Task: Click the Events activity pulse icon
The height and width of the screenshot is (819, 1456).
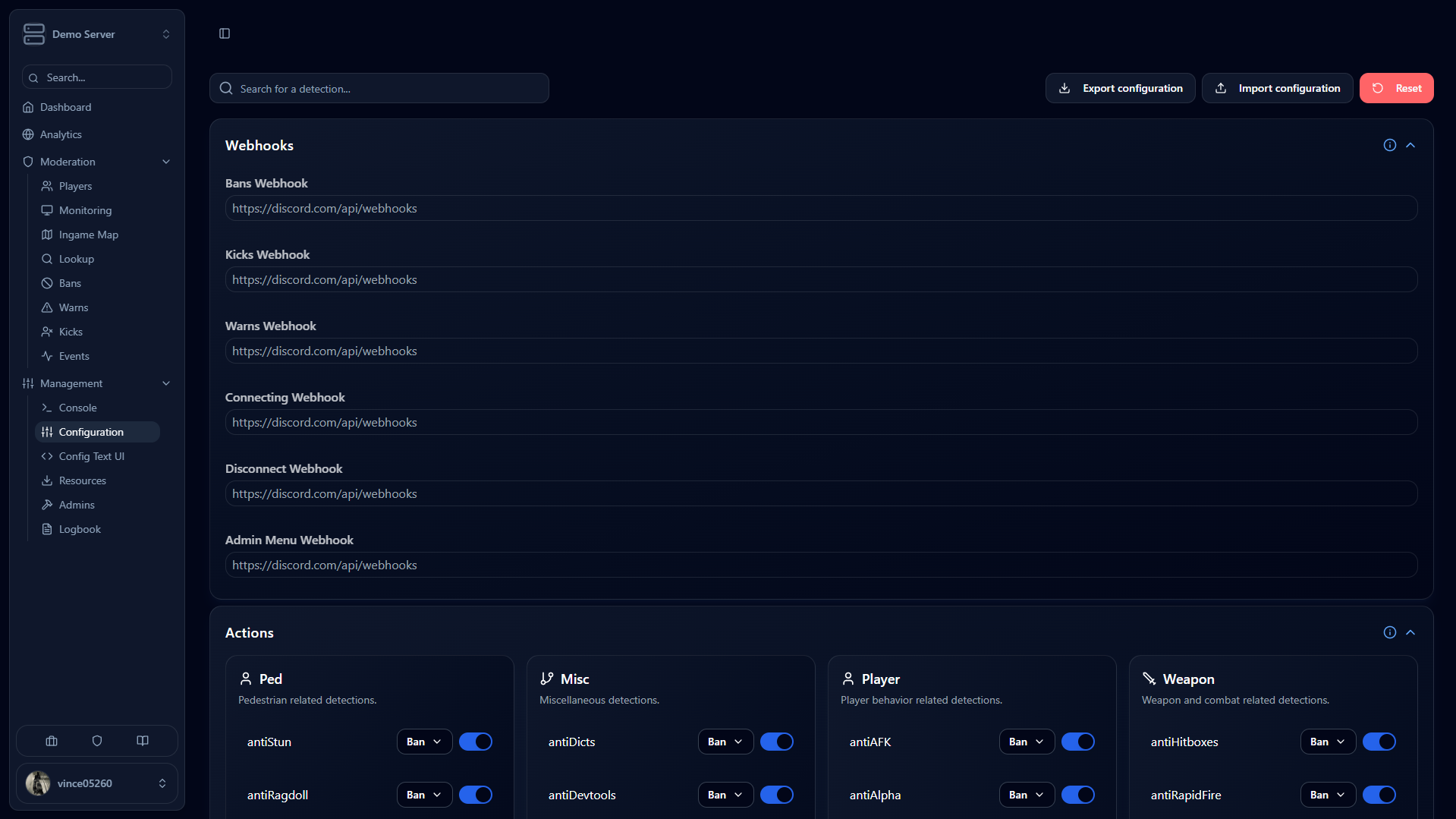Action: [47, 356]
